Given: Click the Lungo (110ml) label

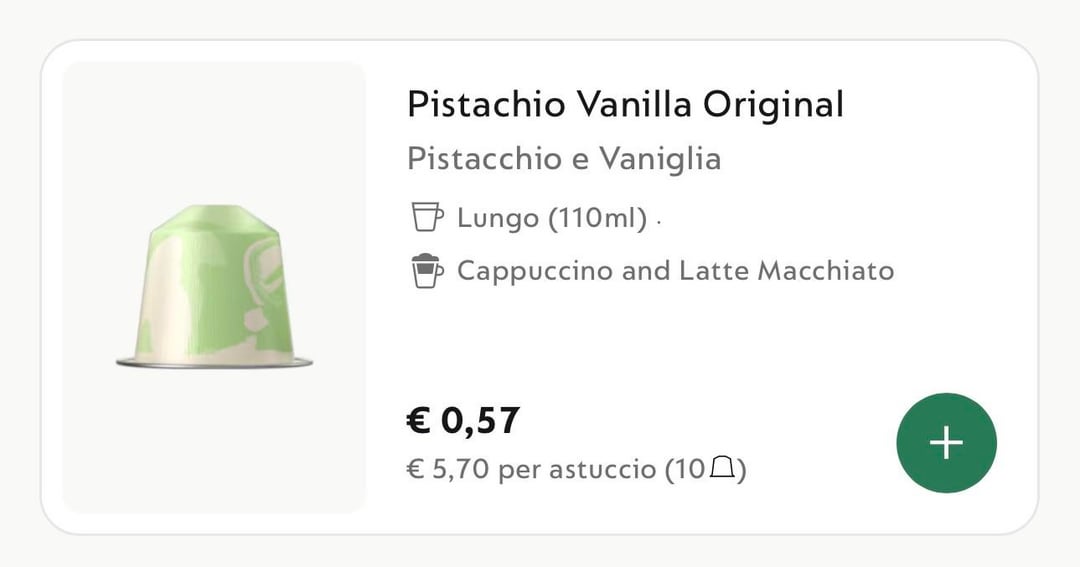Looking at the screenshot, I should pos(552,218).
